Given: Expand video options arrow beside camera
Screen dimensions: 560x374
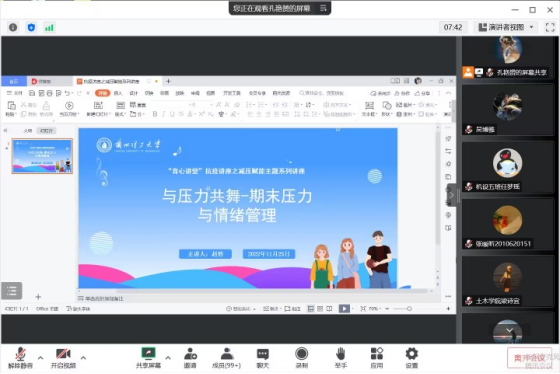Looking at the screenshot, I should click(x=83, y=358).
